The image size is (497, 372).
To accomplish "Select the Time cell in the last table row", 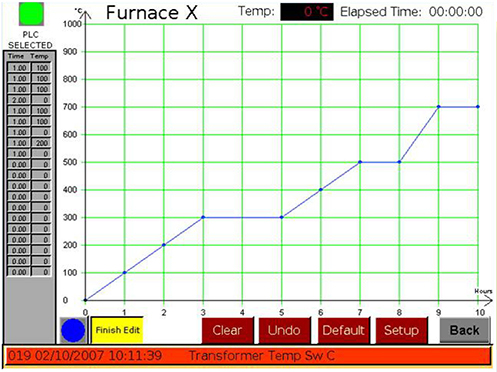I will coord(19,272).
